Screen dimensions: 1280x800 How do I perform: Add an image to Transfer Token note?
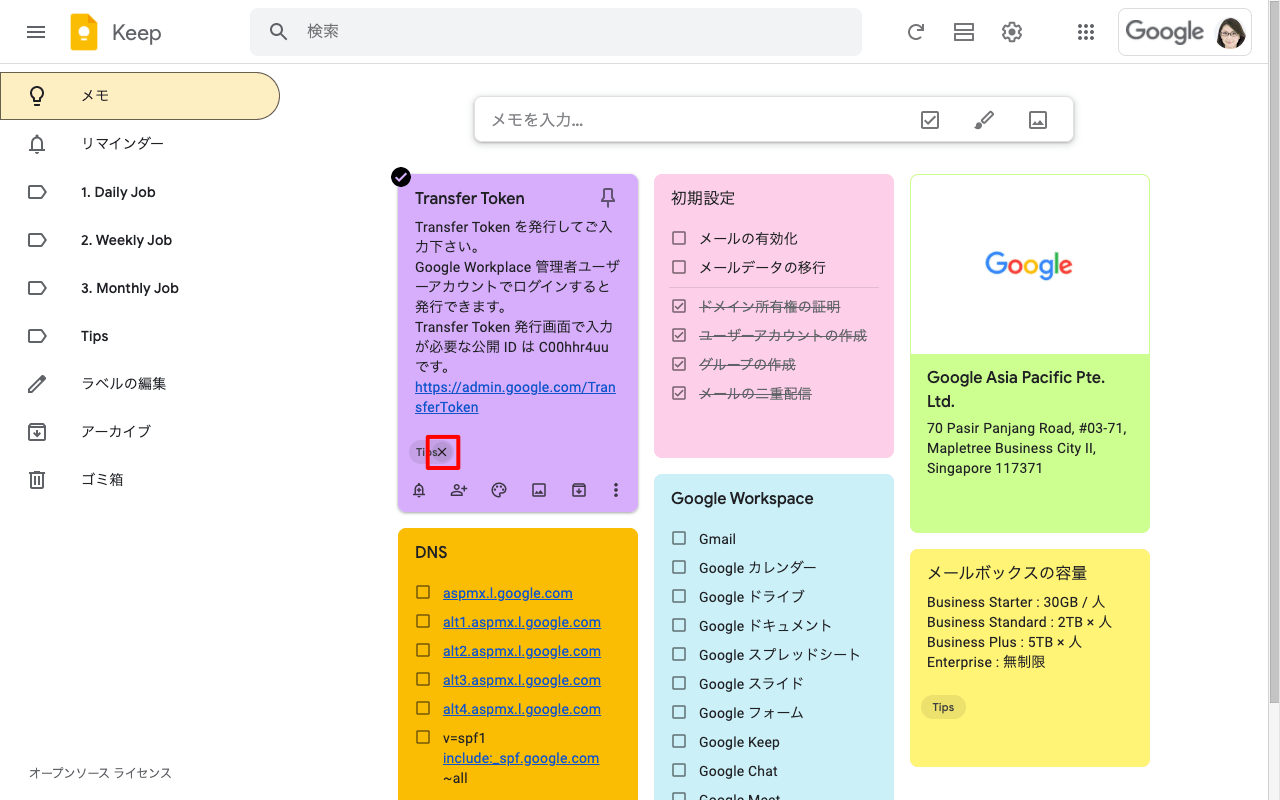(x=539, y=490)
